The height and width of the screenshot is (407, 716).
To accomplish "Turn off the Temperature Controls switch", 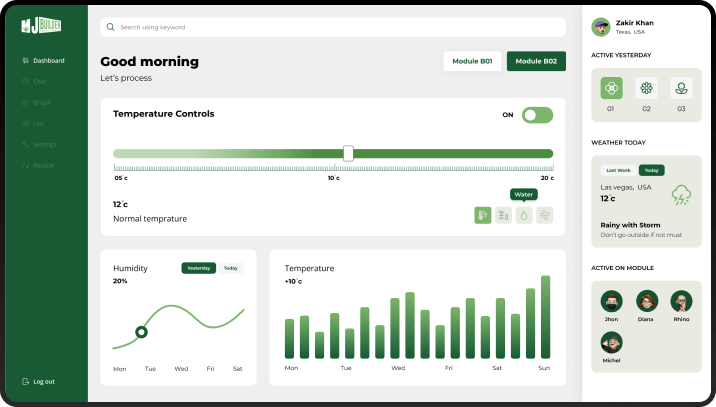I will coord(537,115).
